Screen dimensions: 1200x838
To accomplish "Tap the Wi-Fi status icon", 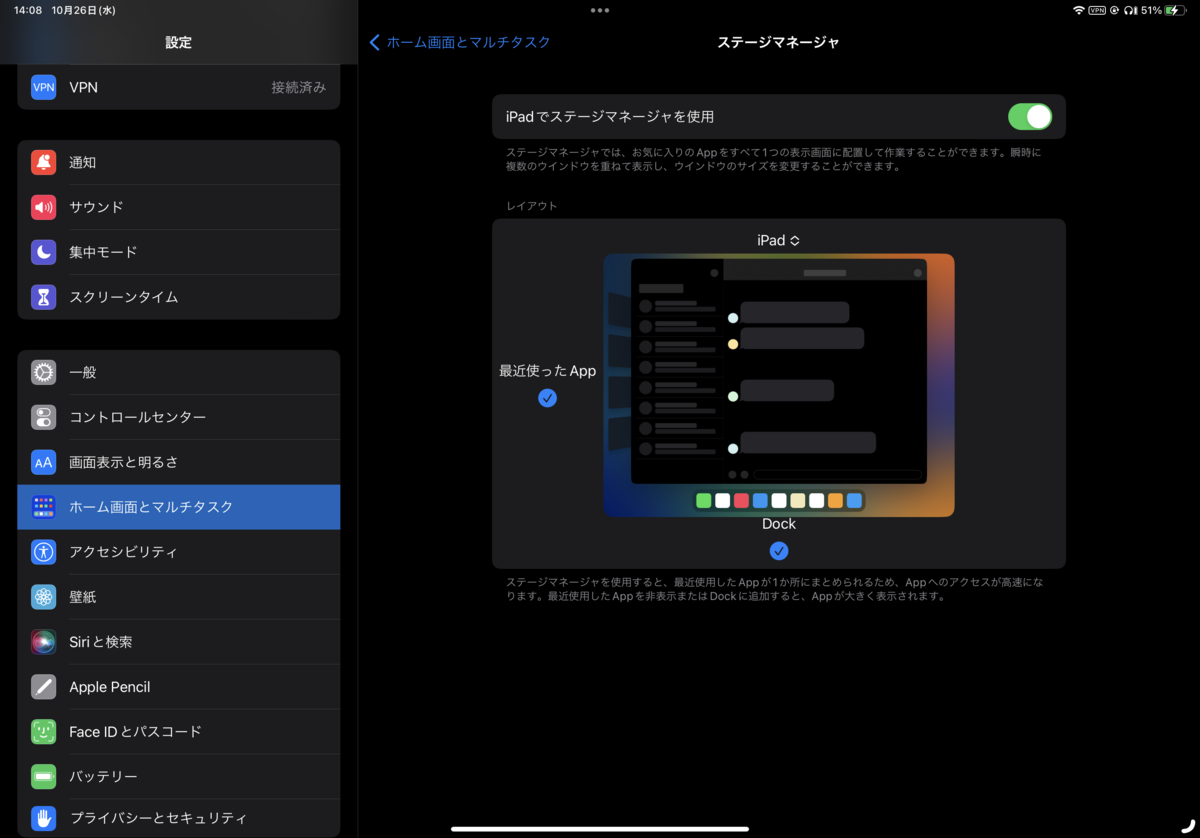I will pyautogui.click(x=1079, y=10).
